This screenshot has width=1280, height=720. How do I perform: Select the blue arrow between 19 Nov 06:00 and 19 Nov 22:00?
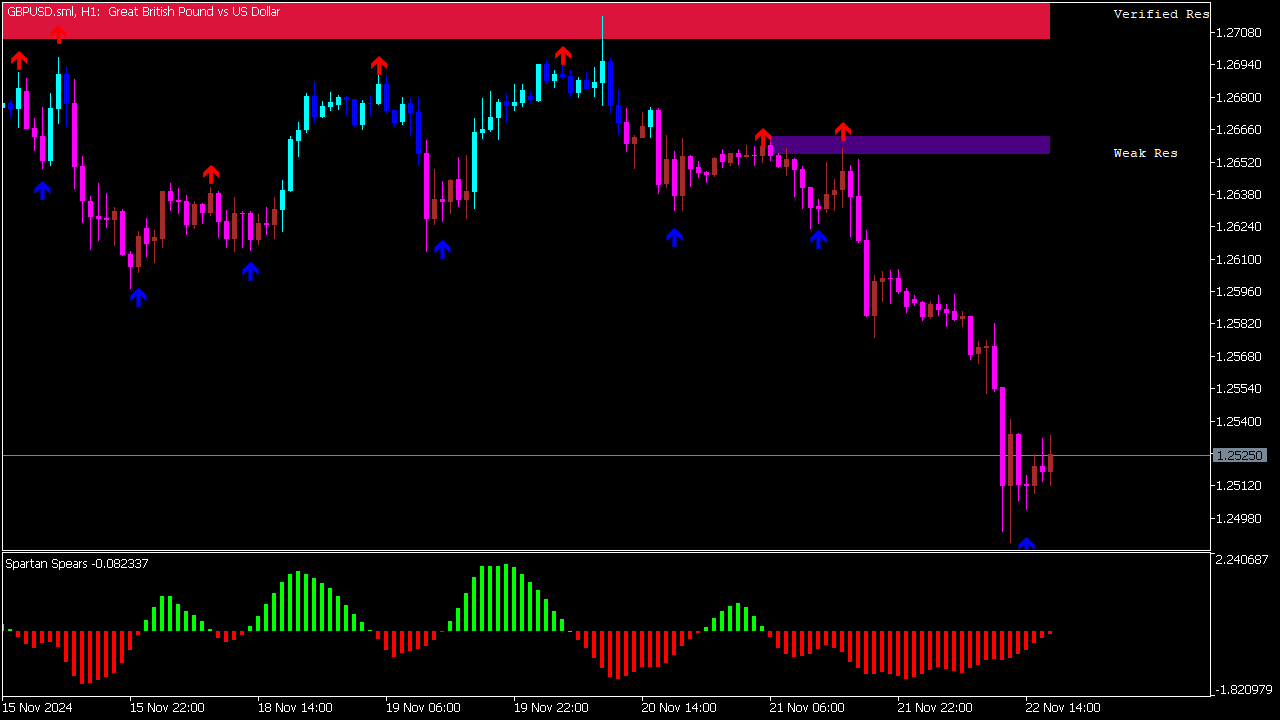[x=442, y=249]
